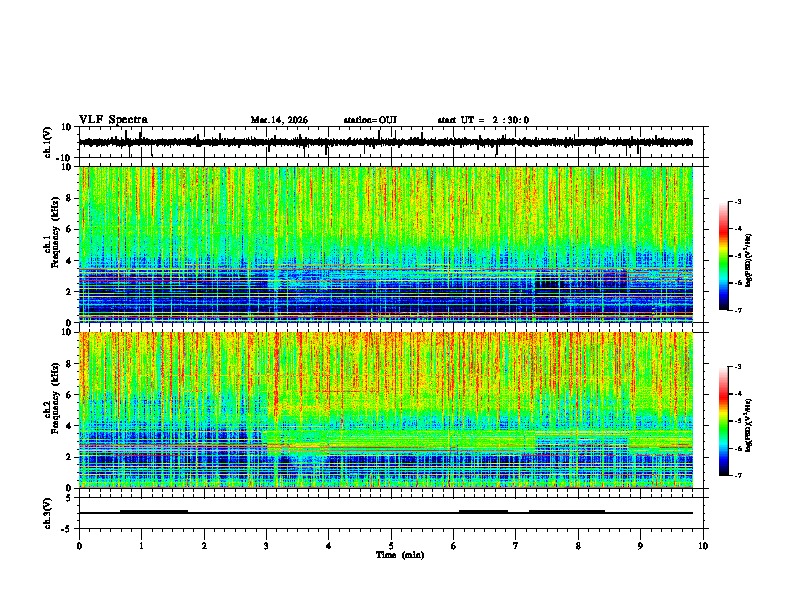This screenshot has width=792, height=612.
Task: Click the "VLF Spectra" plot title
Action: pos(113,120)
